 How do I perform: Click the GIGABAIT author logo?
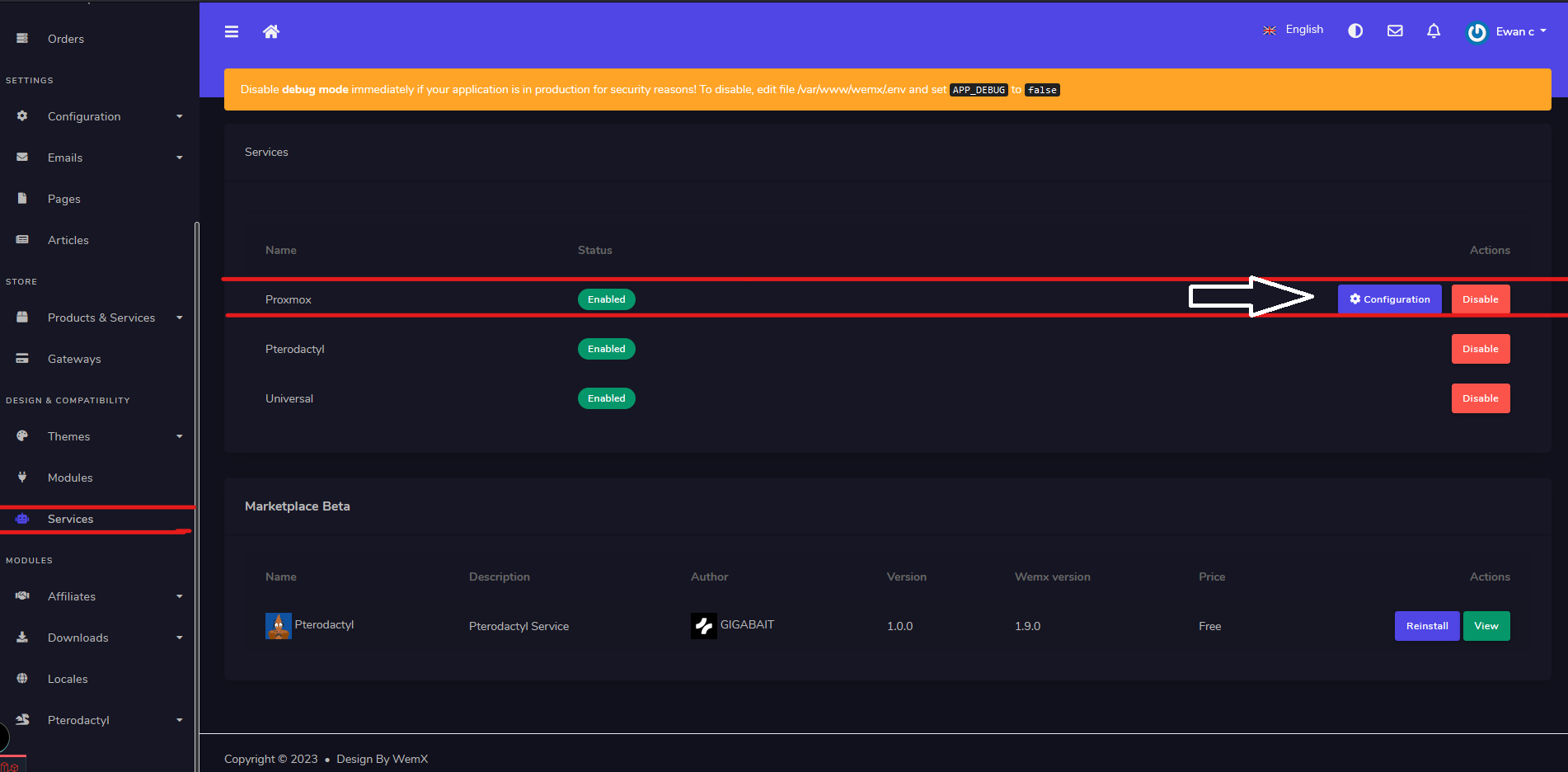click(x=704, y=626)
